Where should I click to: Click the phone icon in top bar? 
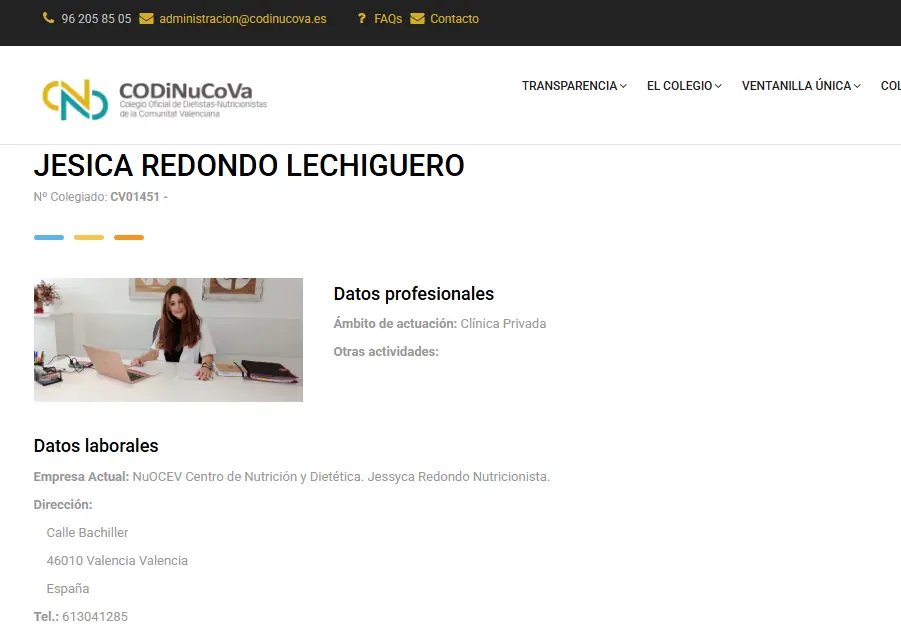pos(48,18)
